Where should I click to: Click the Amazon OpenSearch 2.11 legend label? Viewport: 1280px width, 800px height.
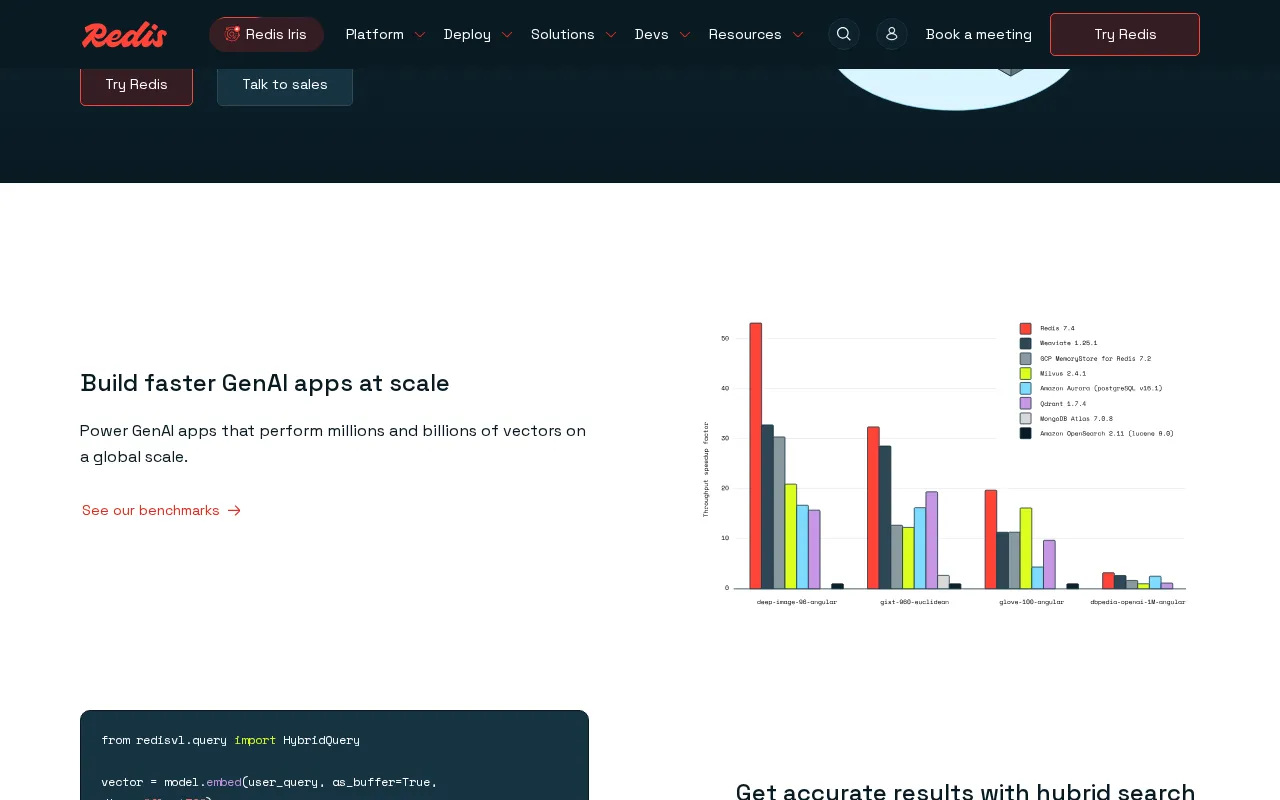coord(1107,433)
